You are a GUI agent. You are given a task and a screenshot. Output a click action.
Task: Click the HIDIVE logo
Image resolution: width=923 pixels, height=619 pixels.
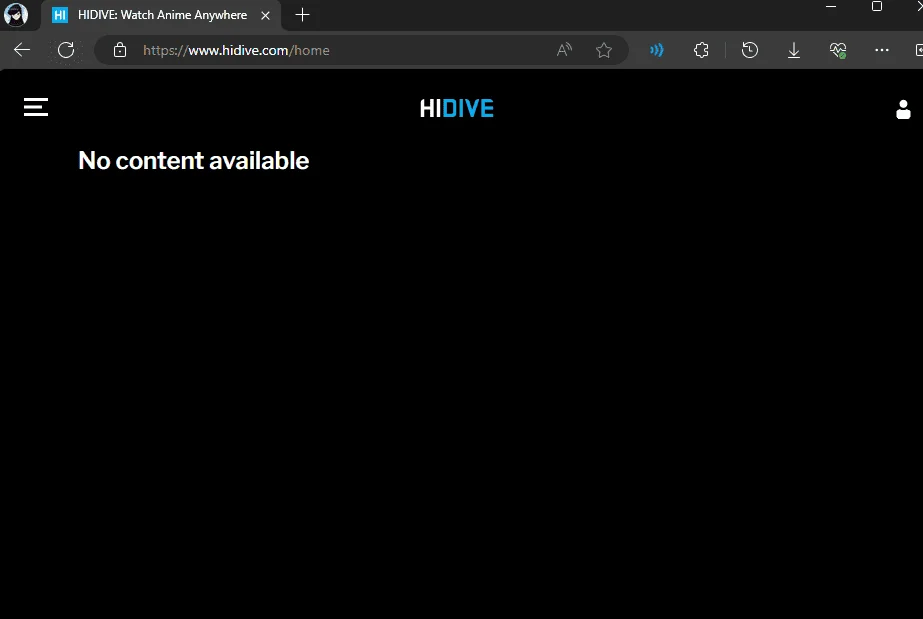(457, 108)
